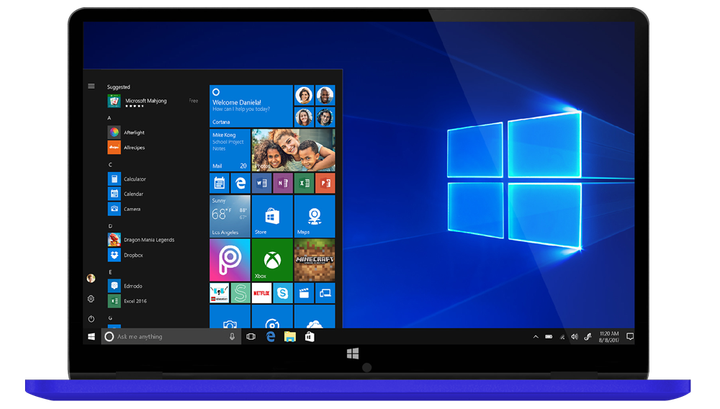Launch the PicsArt pink tile
The height and width of the screenshot is (409, 720).
click(x=230, y=260)
